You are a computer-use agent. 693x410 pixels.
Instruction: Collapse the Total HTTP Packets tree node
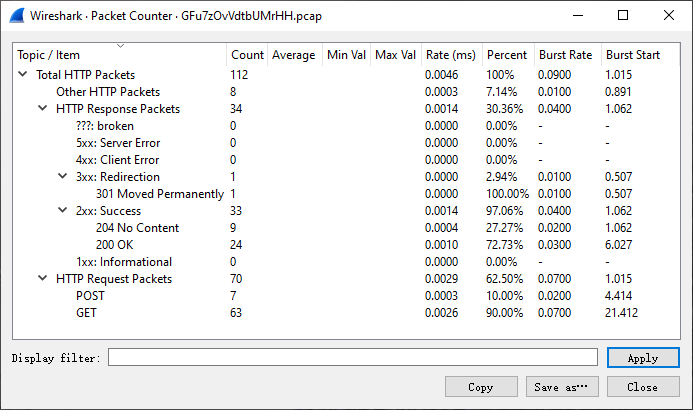click(23, 74)
